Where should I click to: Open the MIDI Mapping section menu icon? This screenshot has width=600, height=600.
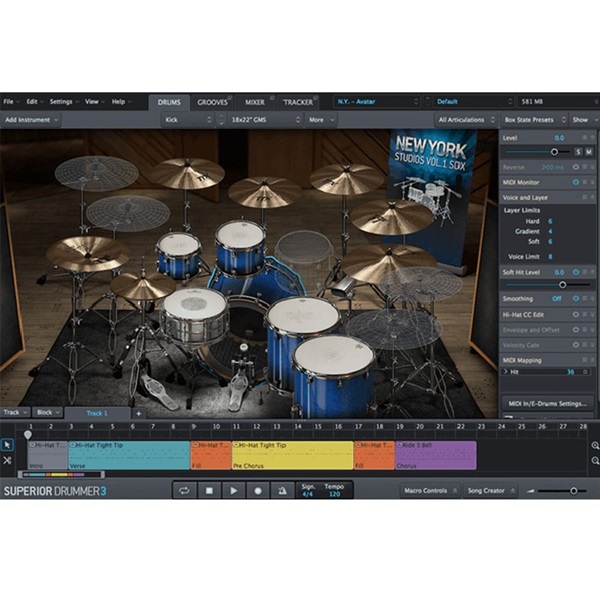coord(585,360)
